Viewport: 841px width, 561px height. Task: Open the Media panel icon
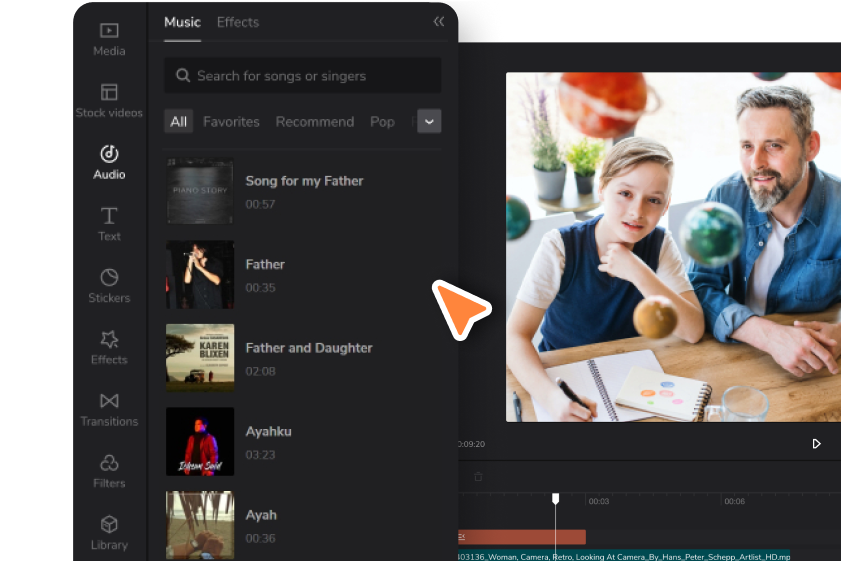pyautogui.click(x=109, y=39)
